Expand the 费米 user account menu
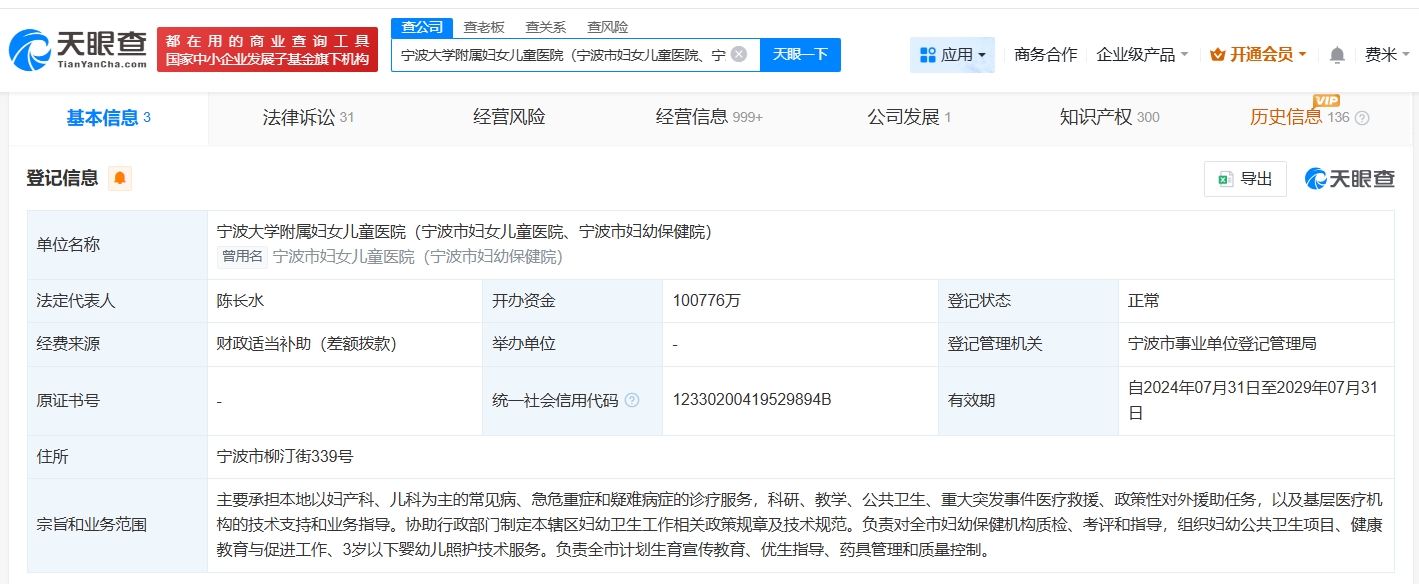The image size is (1419, 584). (1386, 55)
